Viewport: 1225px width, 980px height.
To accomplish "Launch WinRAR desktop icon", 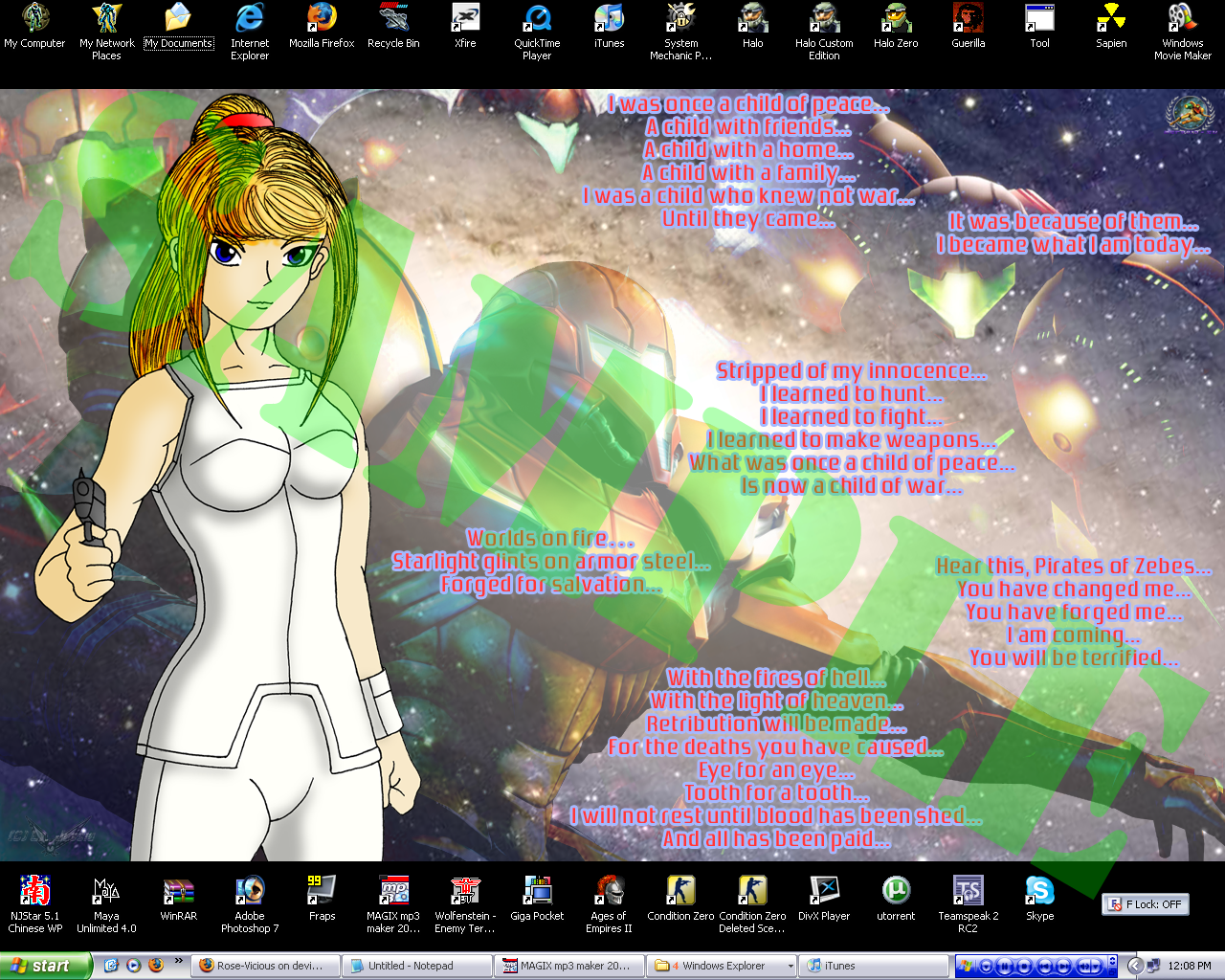I will pyautogui.click(x=178, y=899).
